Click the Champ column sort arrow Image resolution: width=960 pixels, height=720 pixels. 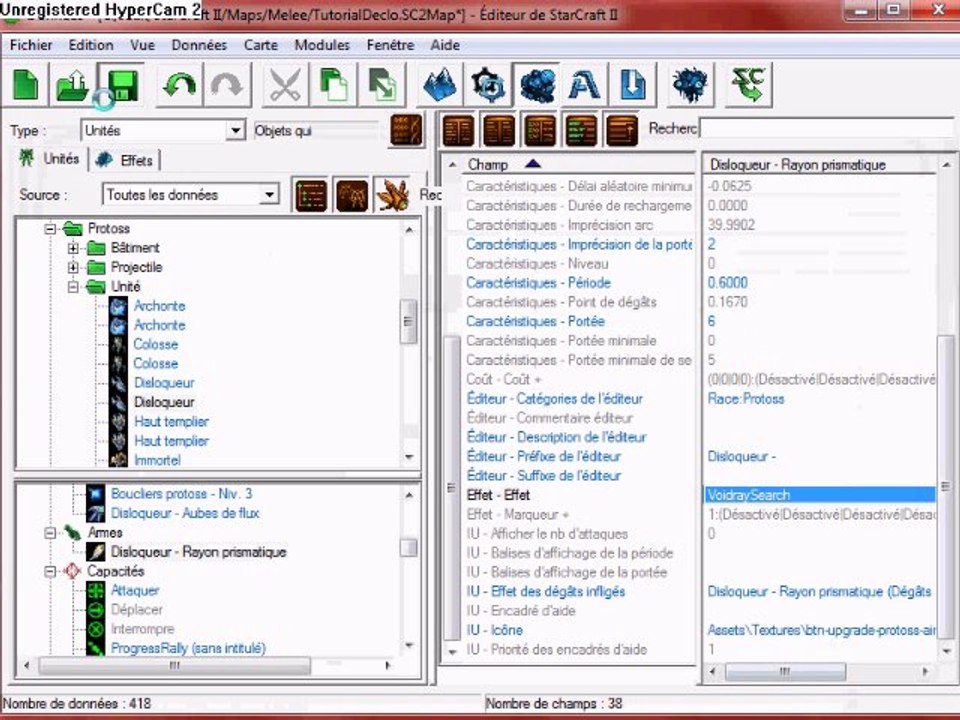point(533,163)
